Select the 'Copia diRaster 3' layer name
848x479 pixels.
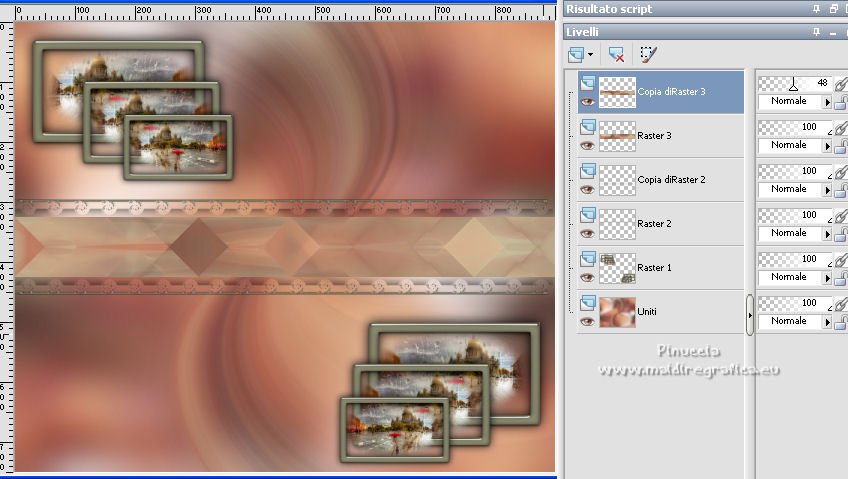(671, 91)
